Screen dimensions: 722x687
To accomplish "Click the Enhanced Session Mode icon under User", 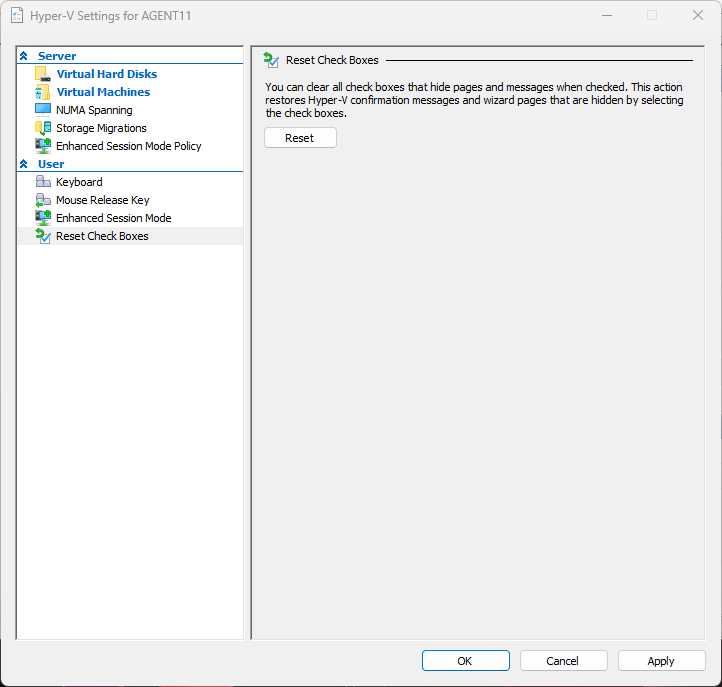I will (x=42, y=218).
